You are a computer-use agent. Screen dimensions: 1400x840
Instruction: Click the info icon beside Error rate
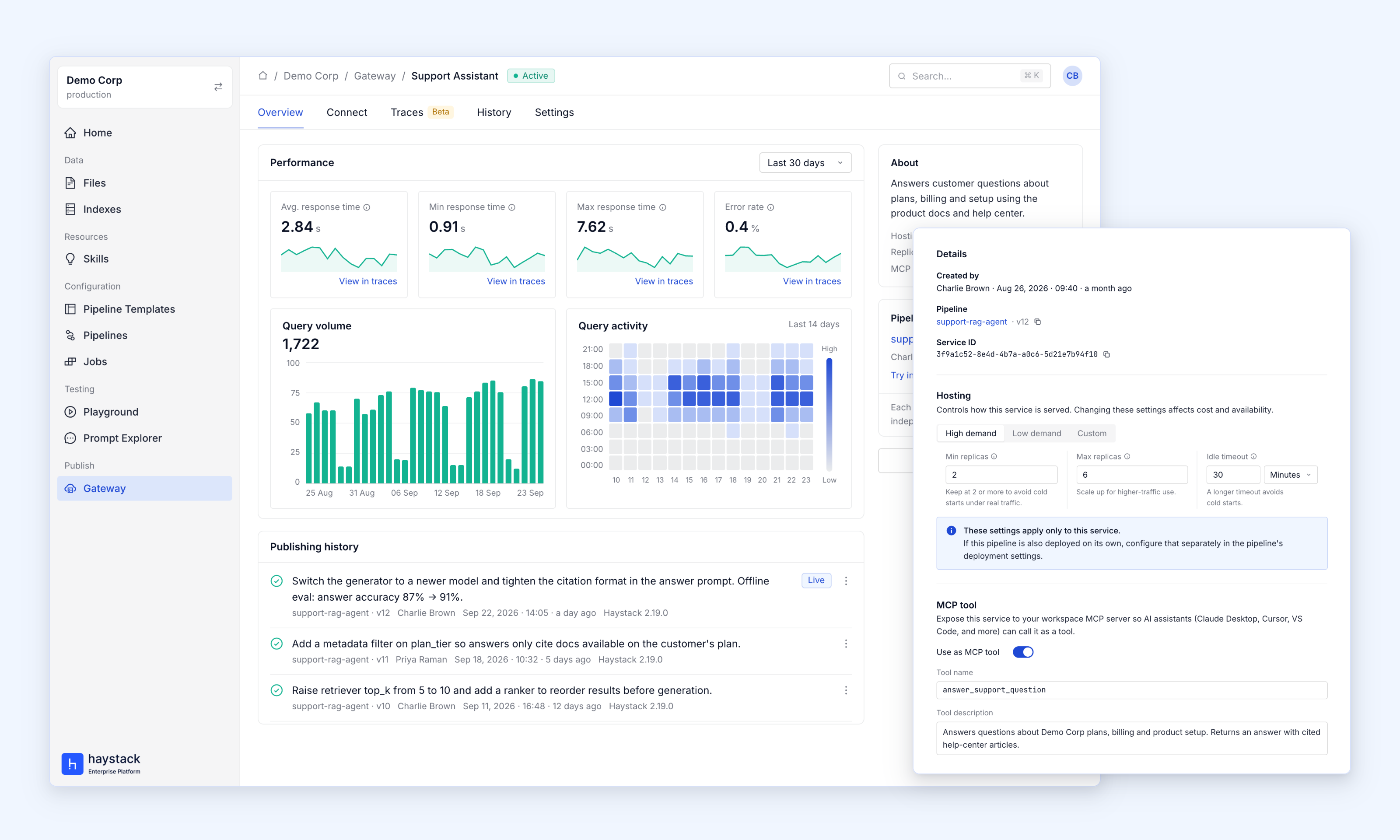point(770,207)
